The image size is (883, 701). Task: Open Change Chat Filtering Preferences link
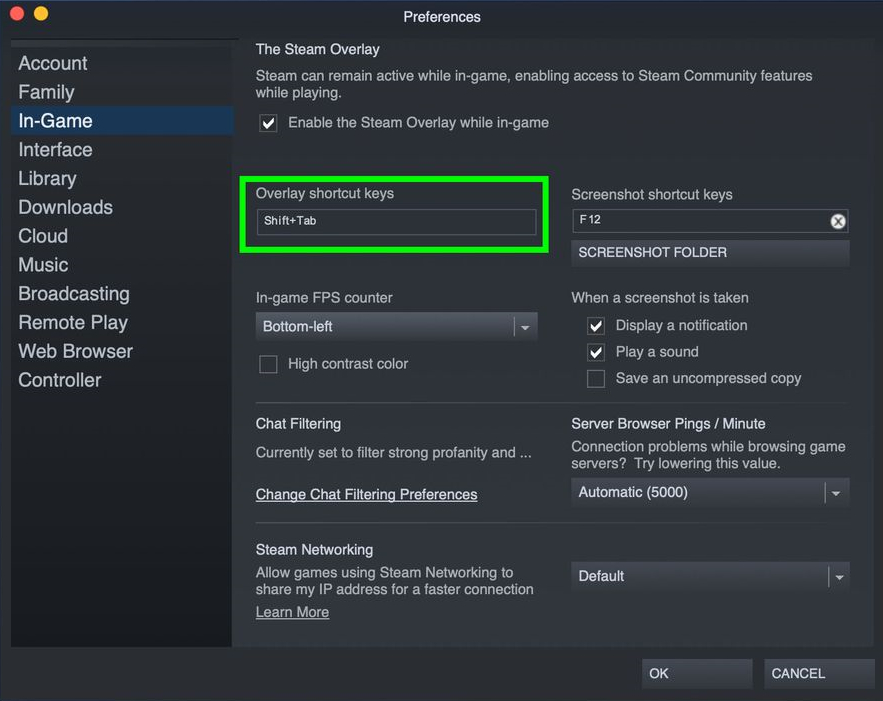click(366, 494)
